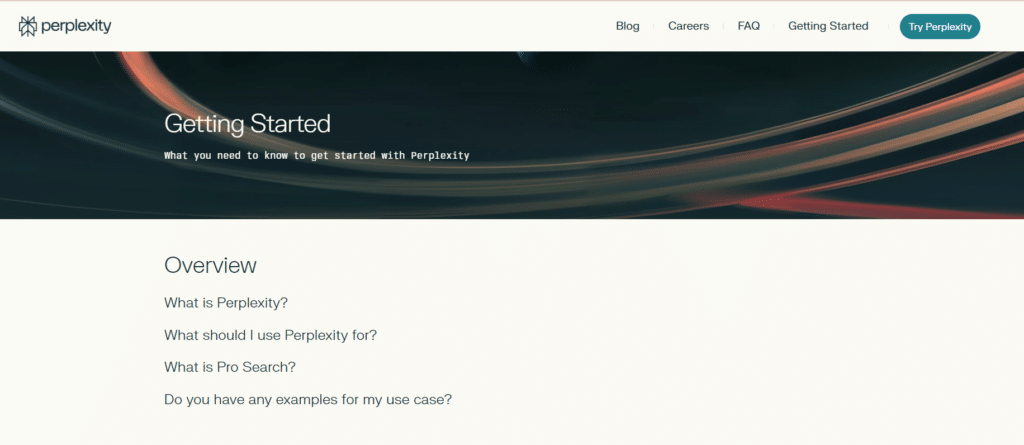Click the word "Perplexity" in the banner subtitle

(x=440, y=156)
